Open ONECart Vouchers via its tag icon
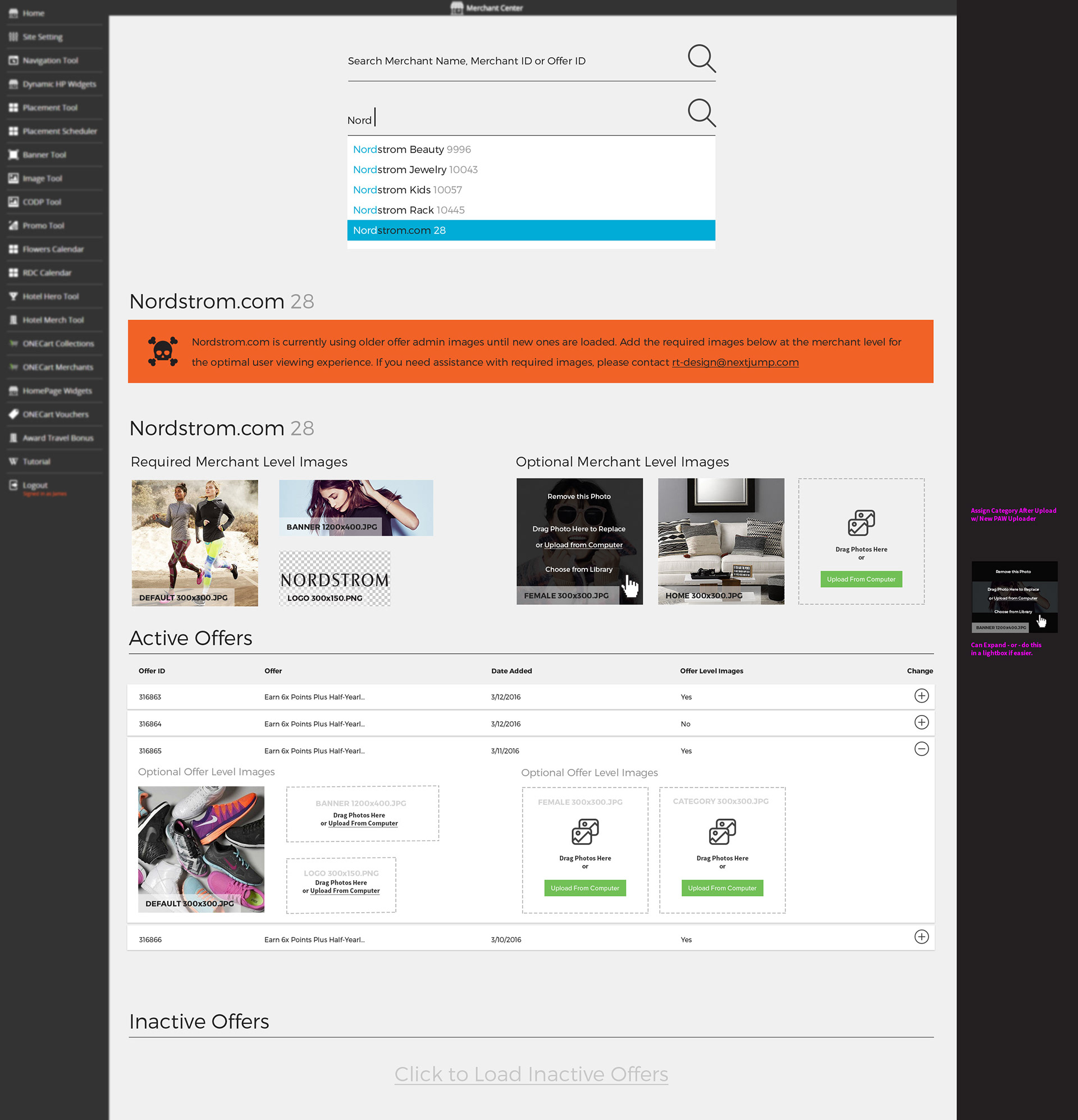The height and width of the screenshot is (1120, 1078). (x=13, y=415)
